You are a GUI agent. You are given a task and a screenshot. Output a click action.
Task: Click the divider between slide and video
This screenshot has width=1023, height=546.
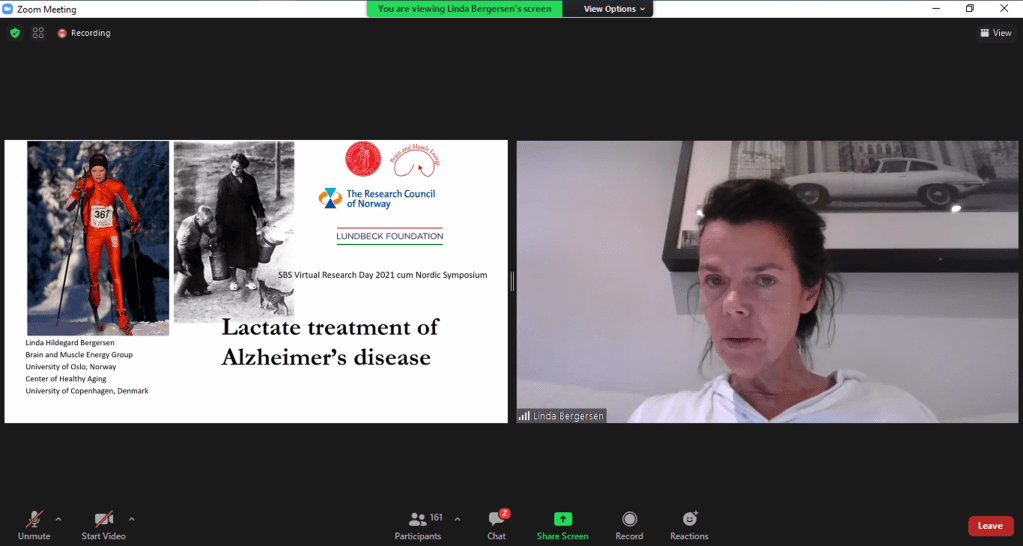pyautogui.click(x=512, y=282)
